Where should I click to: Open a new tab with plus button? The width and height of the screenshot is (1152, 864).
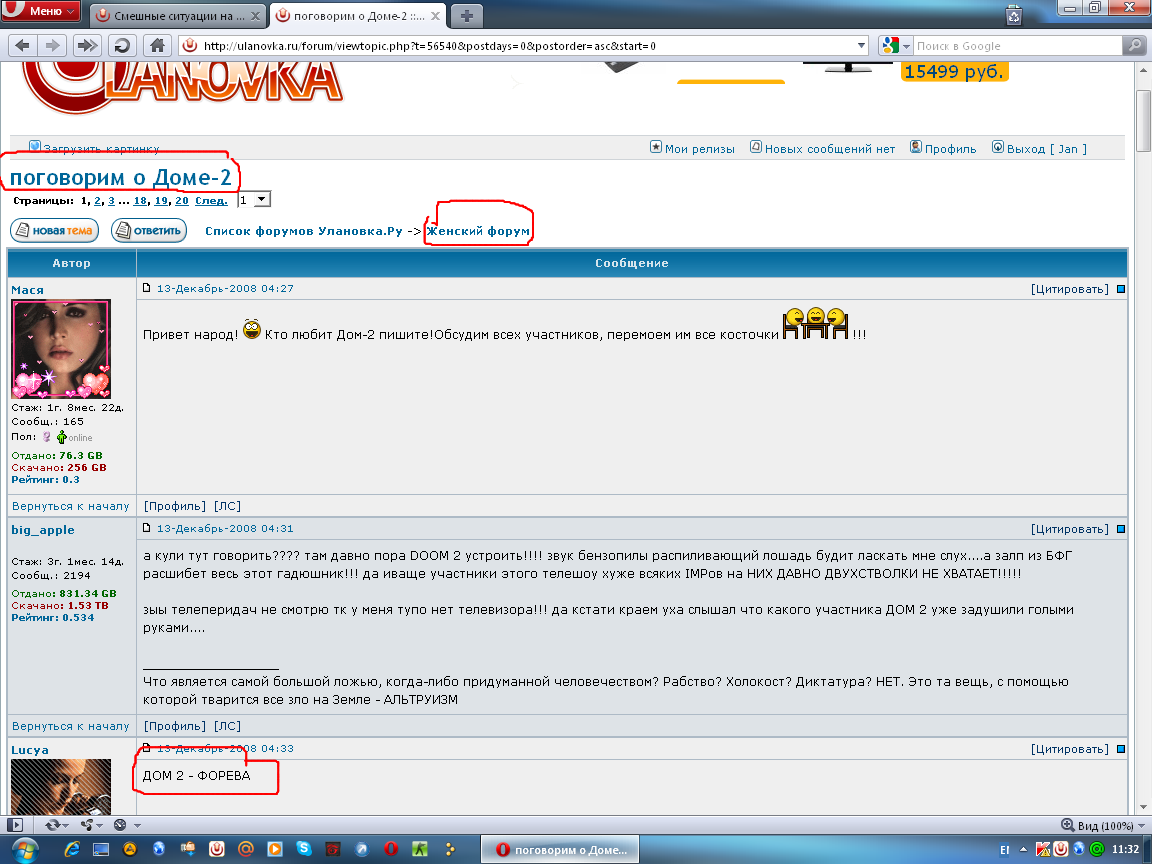[466, 15]
